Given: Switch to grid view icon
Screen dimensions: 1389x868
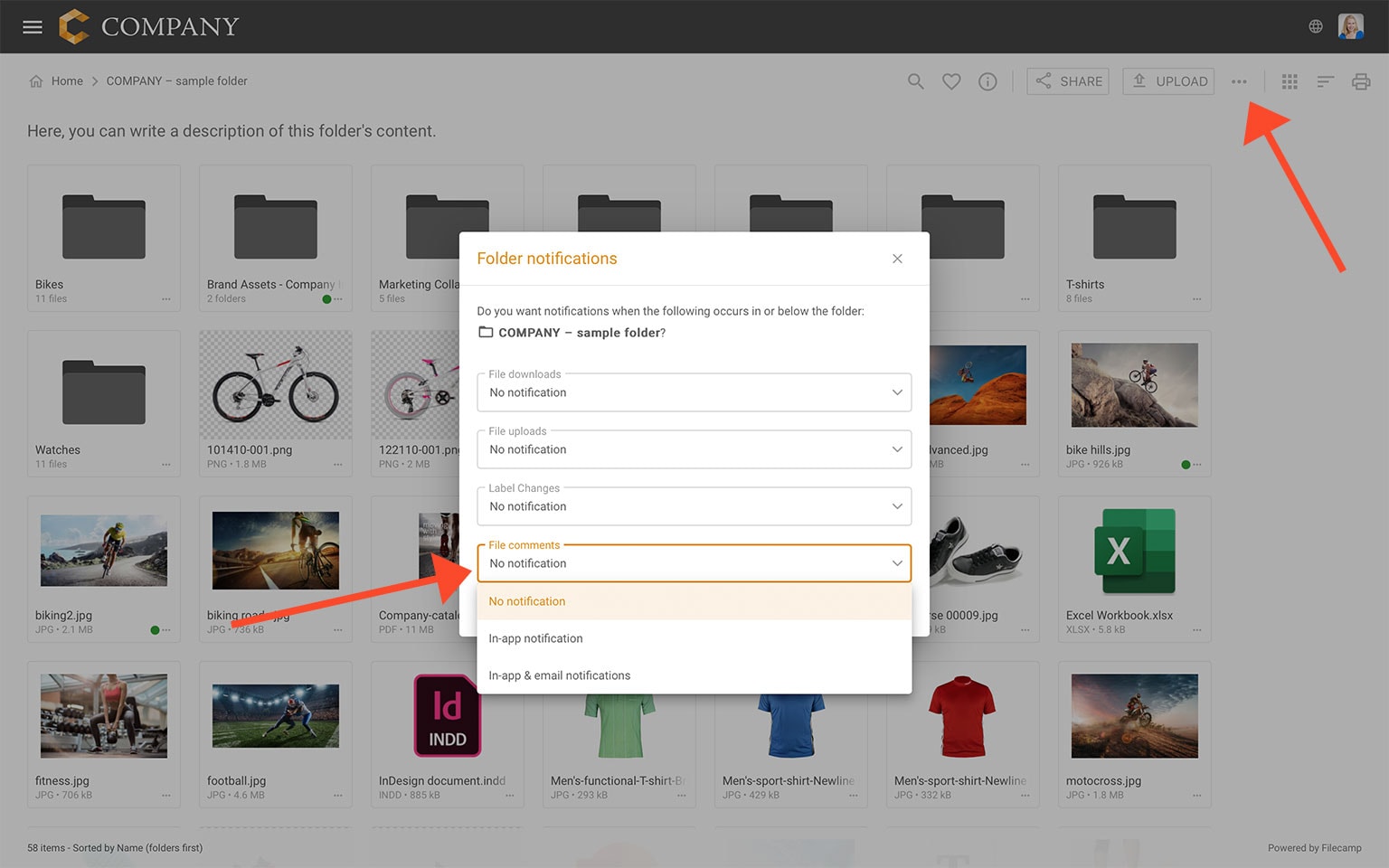Looking at the screenshot, I should 1290,81.
